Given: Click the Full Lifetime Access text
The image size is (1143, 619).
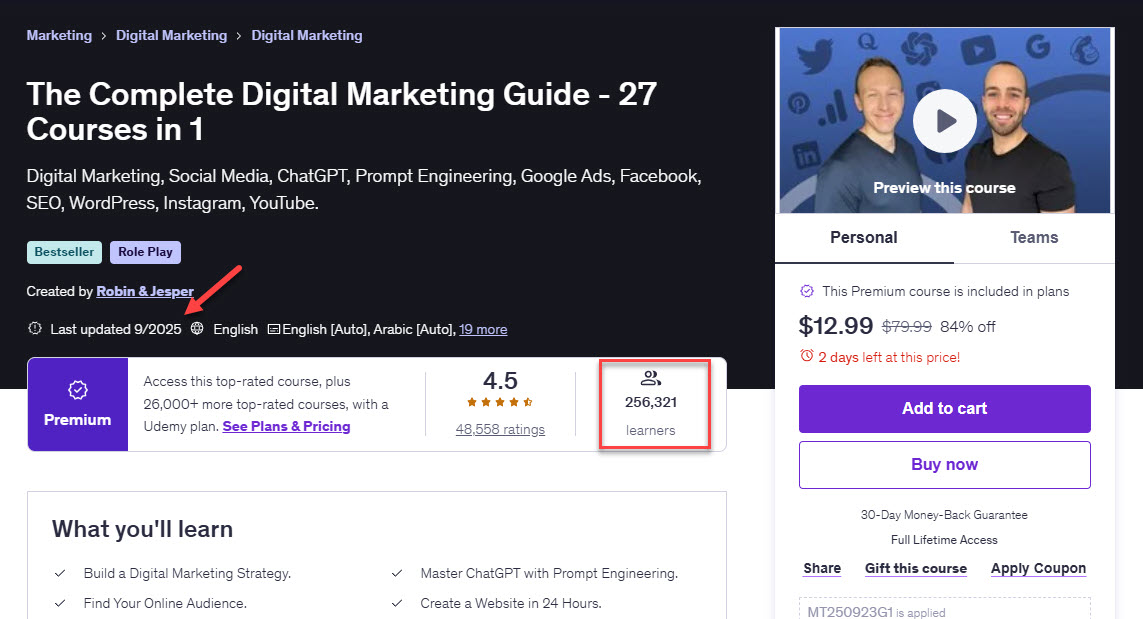Looking at the screenshot, I should (x=944, y=540).
